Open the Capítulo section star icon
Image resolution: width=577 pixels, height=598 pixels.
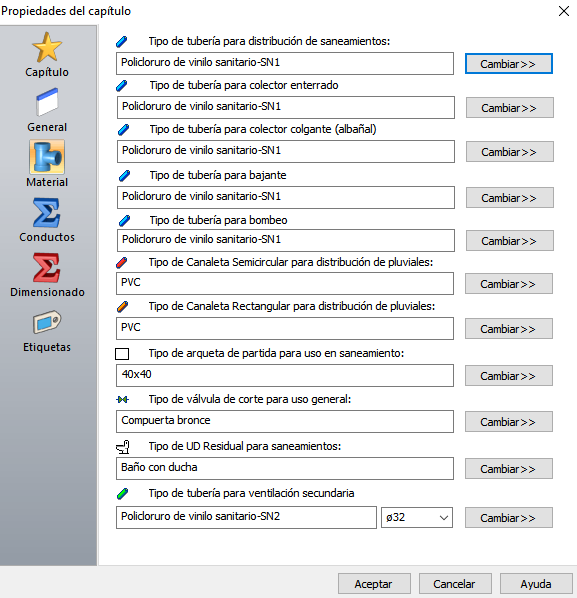47,47
